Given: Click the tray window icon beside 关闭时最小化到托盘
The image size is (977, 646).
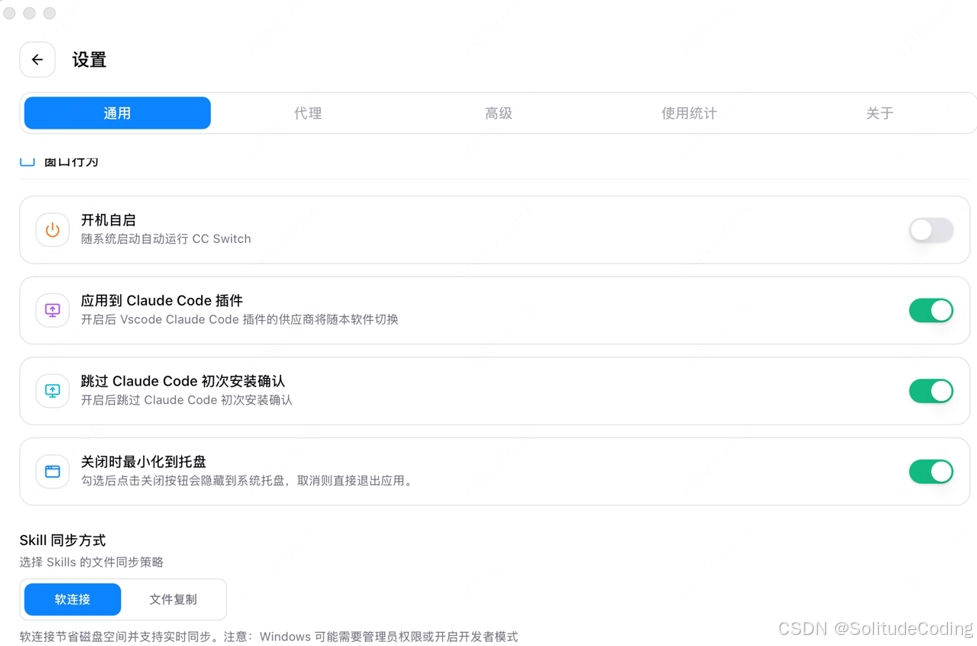Looking at the screenshot, I should [x=51, y=471].
